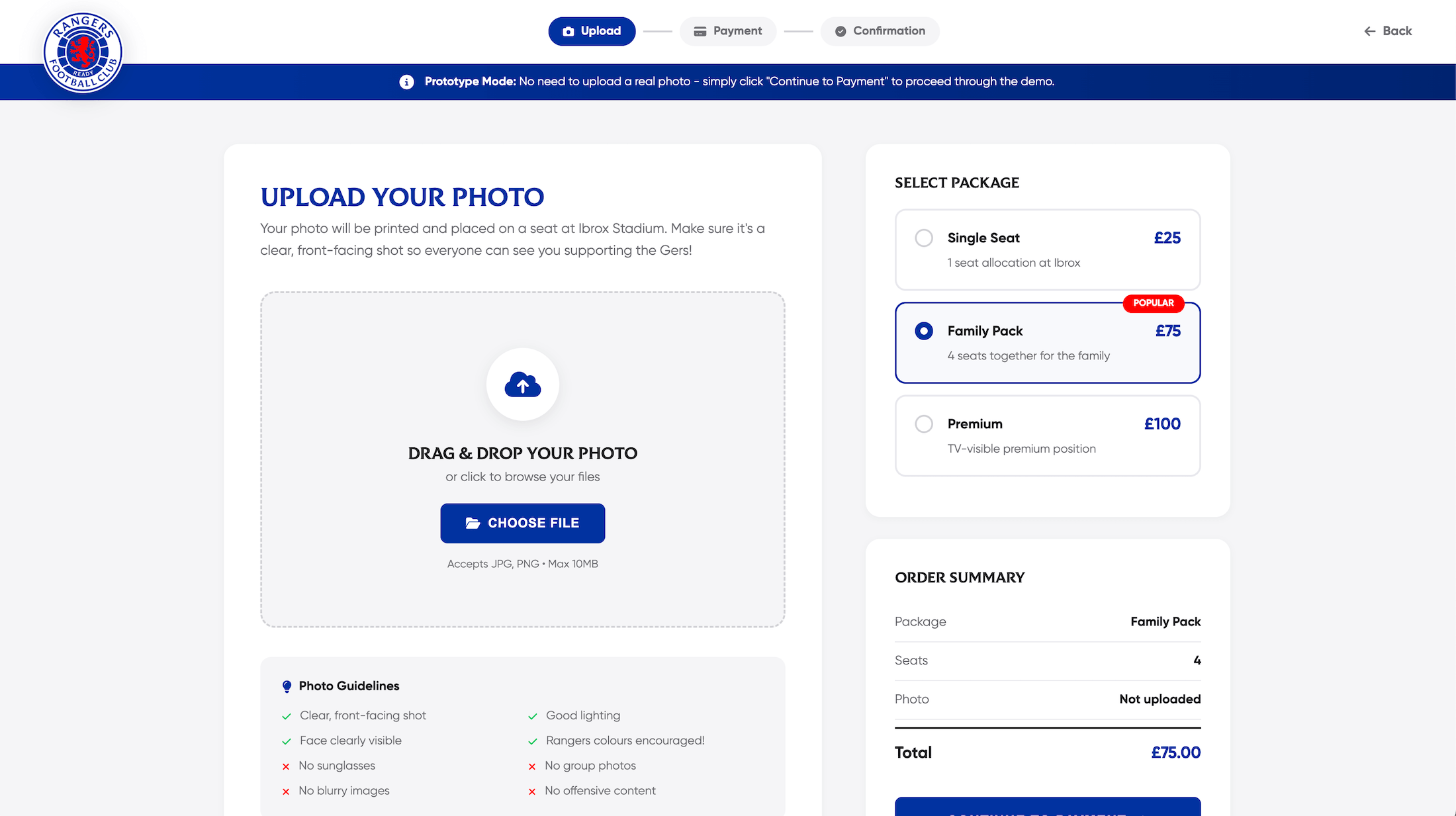1456x816 pixels.
Task: Click the cloud upload icon
Action: point(523,385)
